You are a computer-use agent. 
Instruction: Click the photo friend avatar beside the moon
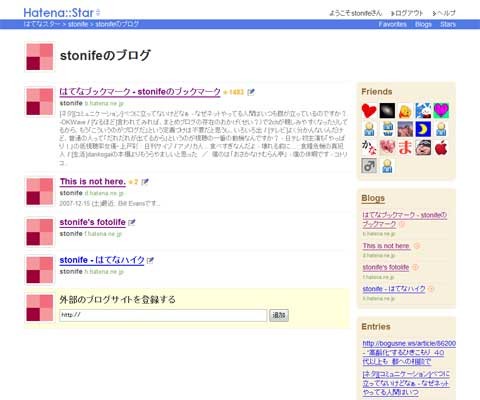click(405, 129)
